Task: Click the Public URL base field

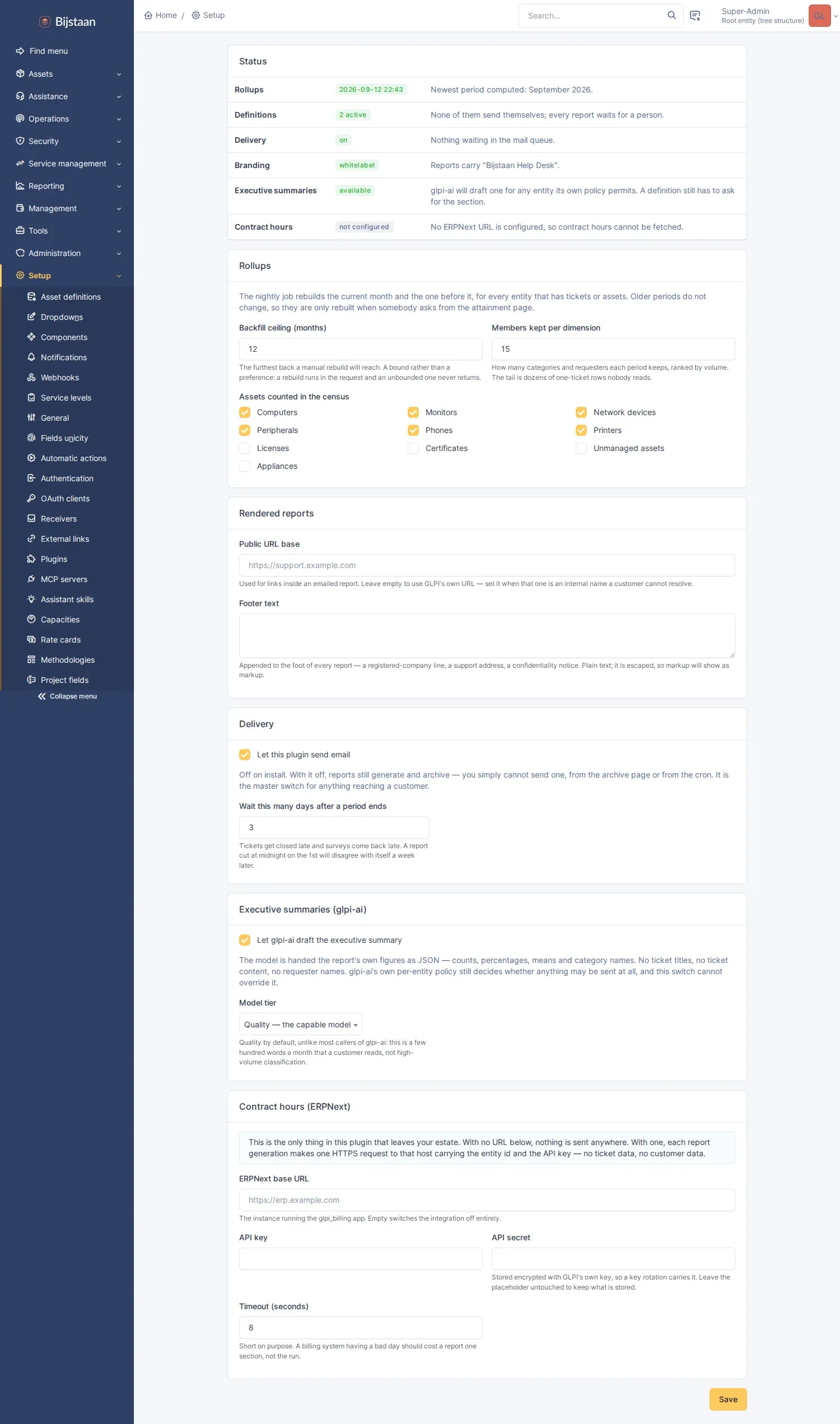Action: pyautogui.click(x=487, y=565)
